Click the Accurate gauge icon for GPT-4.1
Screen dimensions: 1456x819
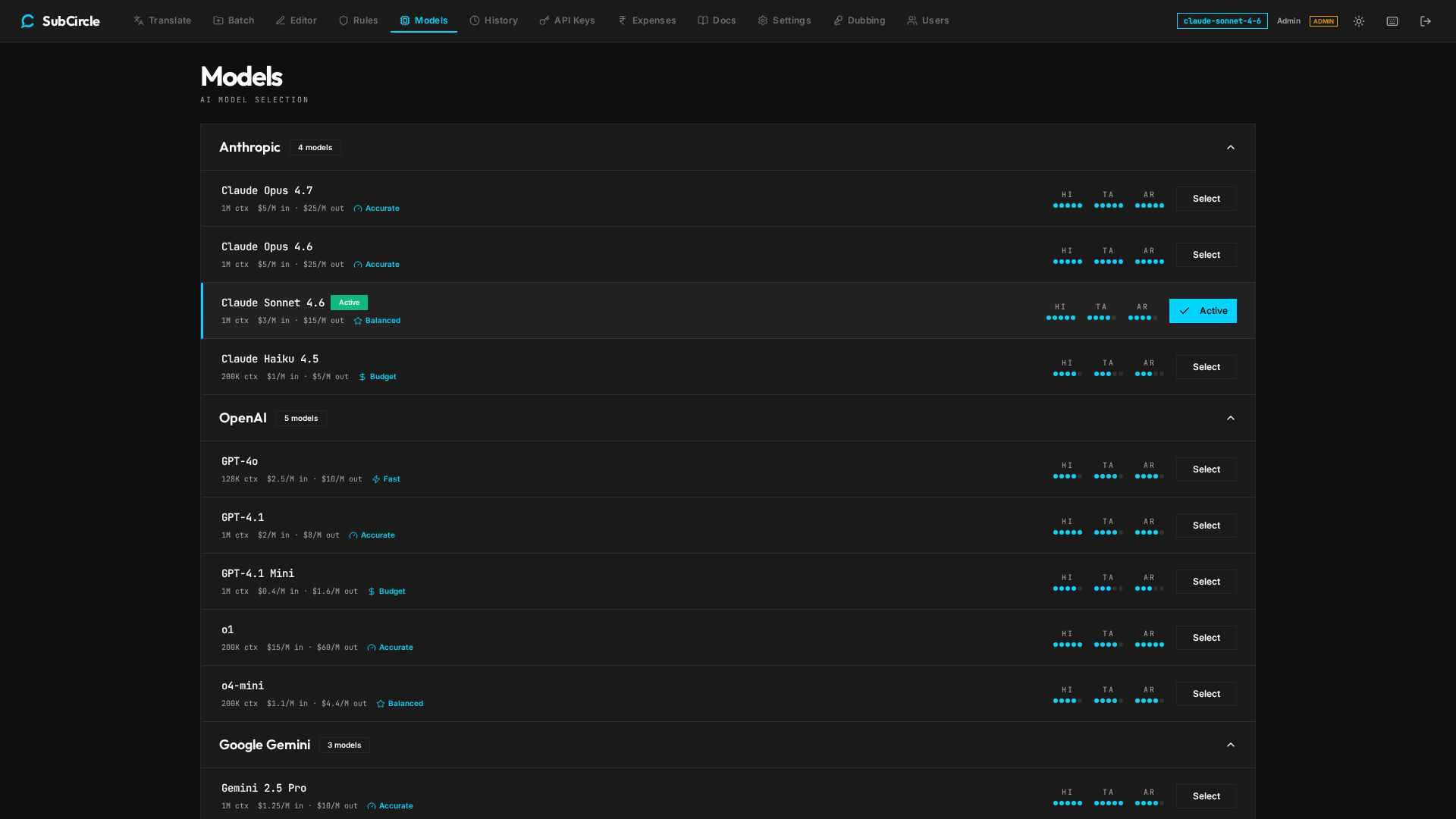(x=353, y=535)
